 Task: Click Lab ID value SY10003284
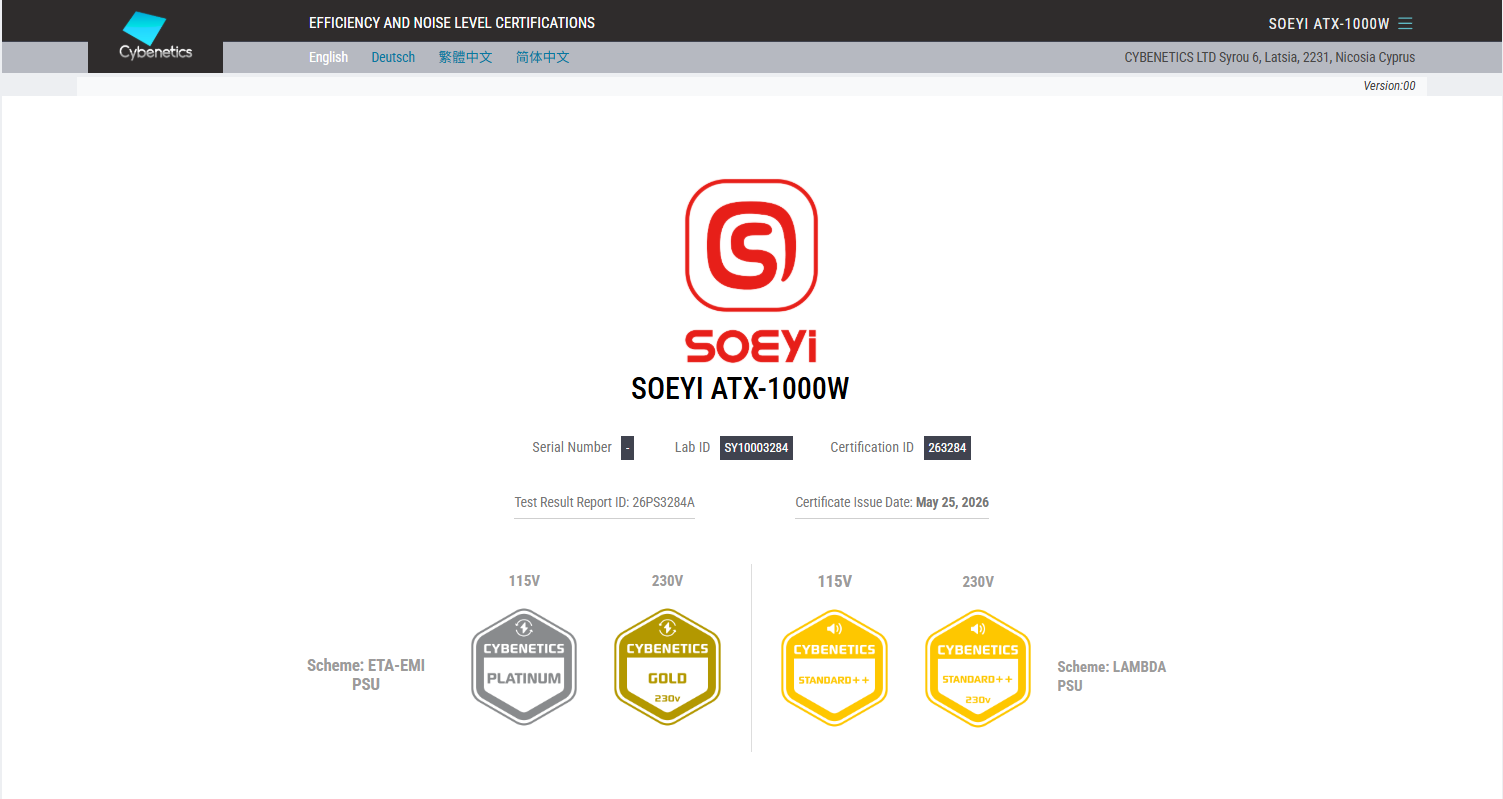tap(757, 447)
